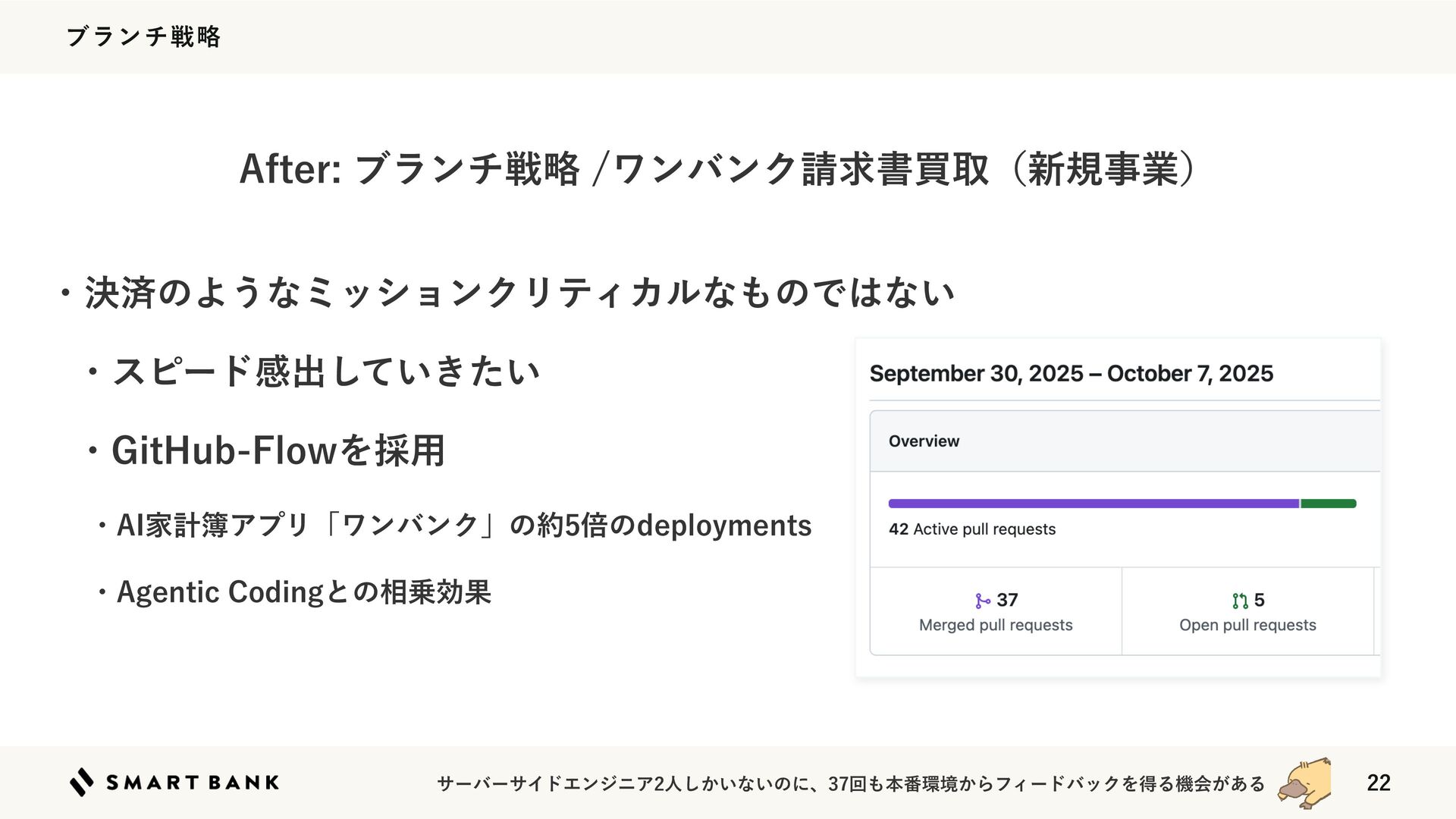Image resolution: width=1456 pixels, height=819 pixels.
Task: Click the 約5倍のdeployments bullet line
Action: pyautogui.click(x=463, y=526)
